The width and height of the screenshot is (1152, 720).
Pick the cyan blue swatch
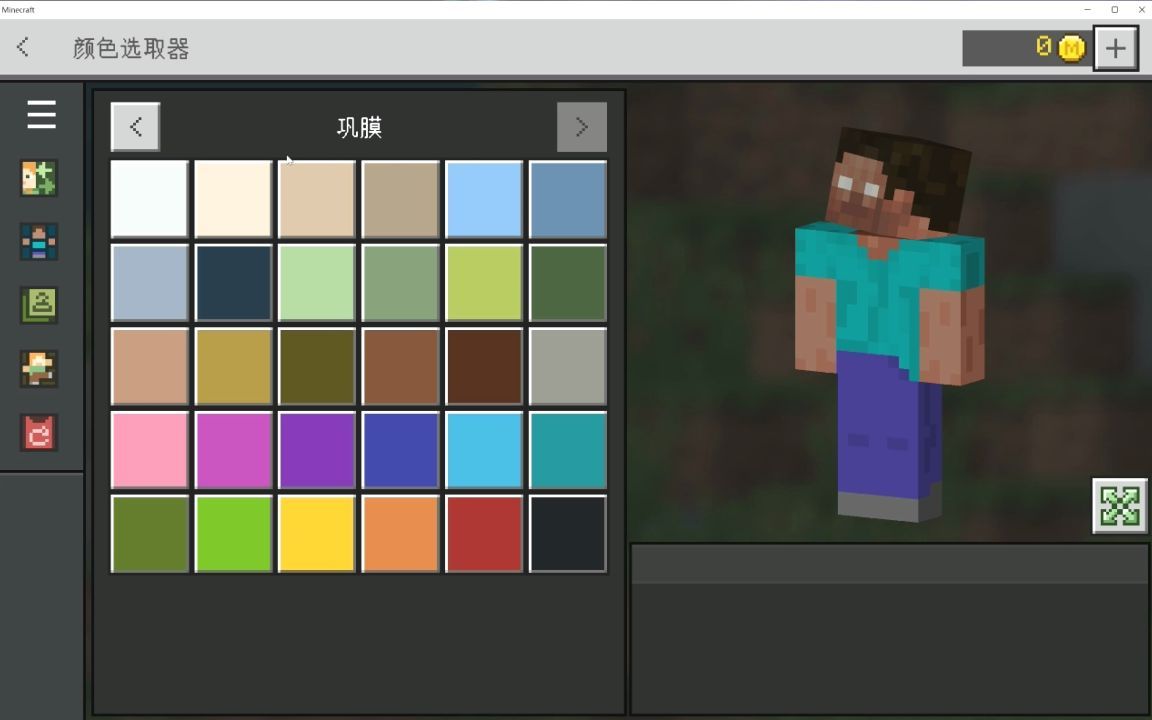[484, 450]
